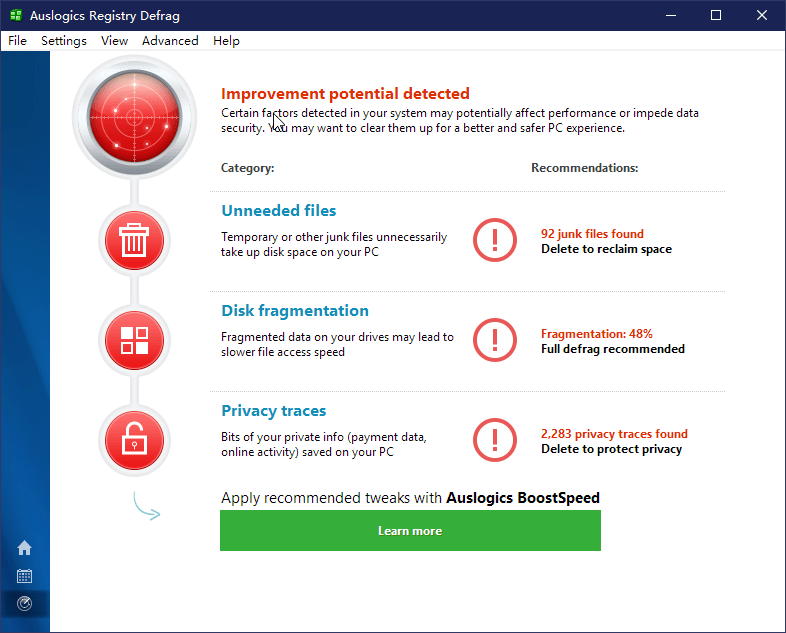Open the Help menu
Viewport: 786px width, 633px height.
click(x=226, y=41)
